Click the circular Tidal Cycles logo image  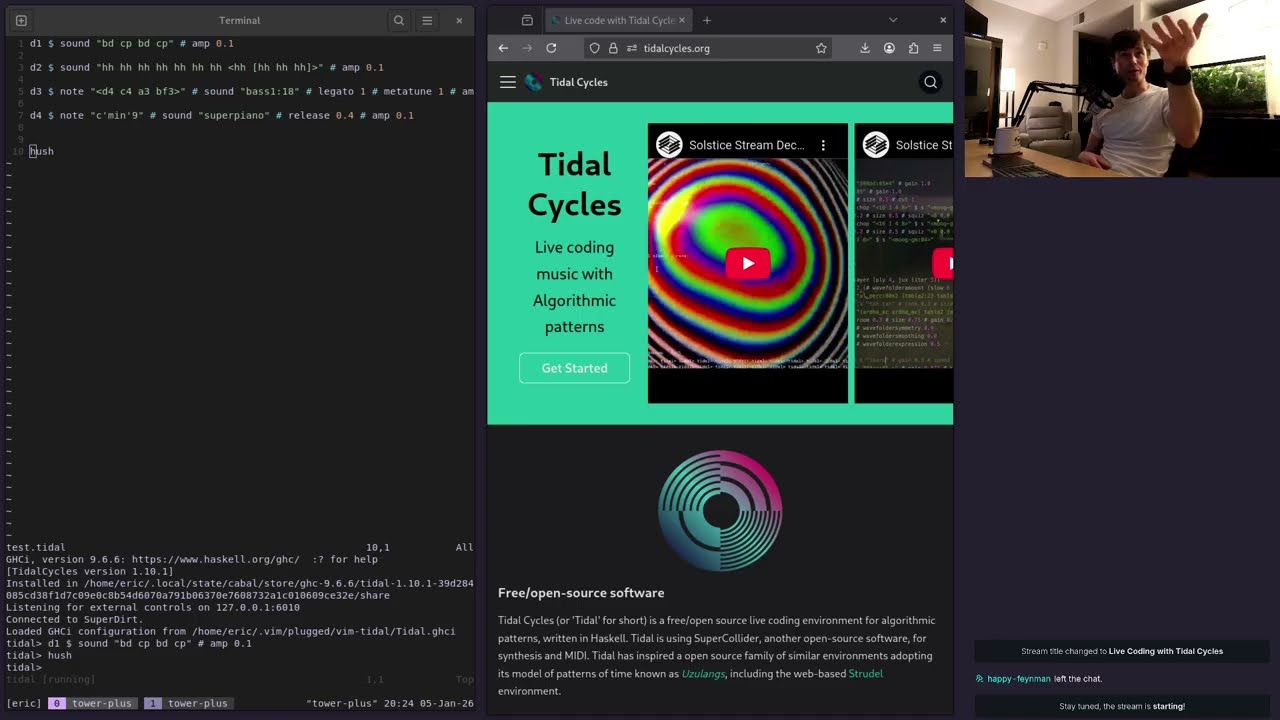coord(720,511)
